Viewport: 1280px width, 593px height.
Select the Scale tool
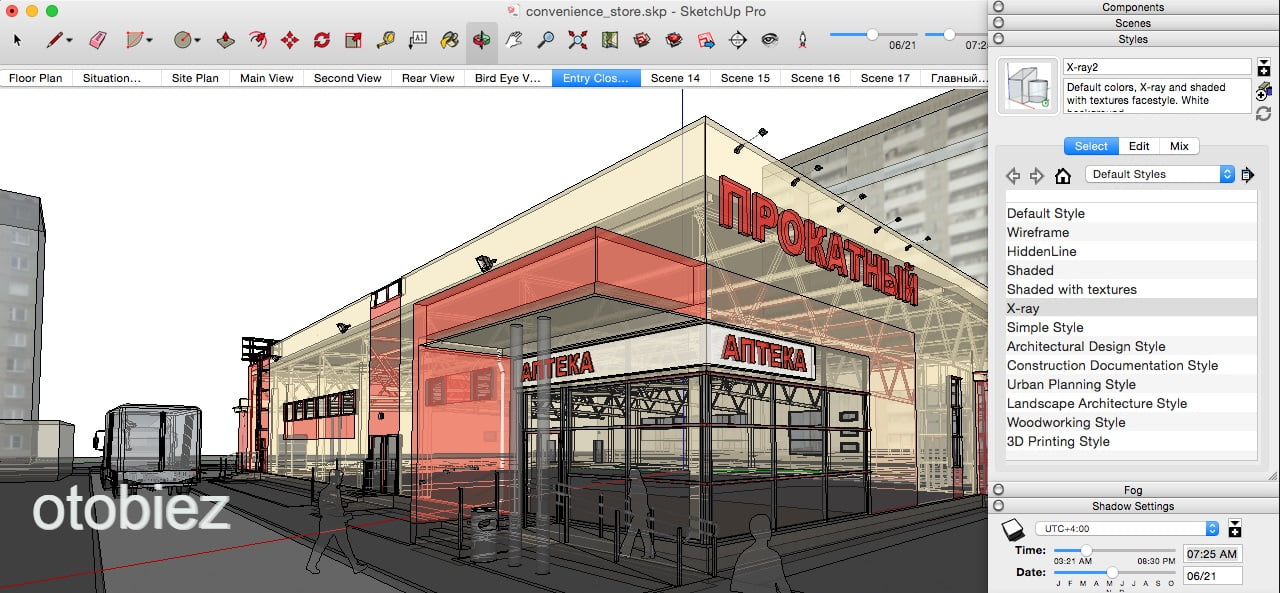(x=354, y=40)
